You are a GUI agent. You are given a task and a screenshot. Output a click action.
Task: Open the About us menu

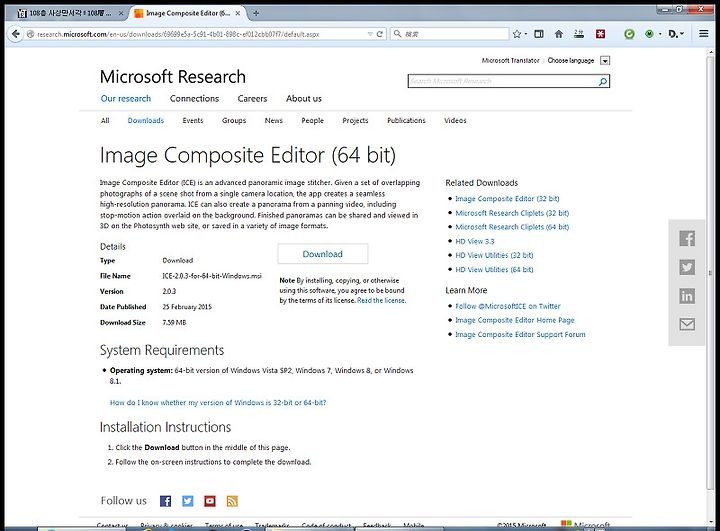point(304,98)
